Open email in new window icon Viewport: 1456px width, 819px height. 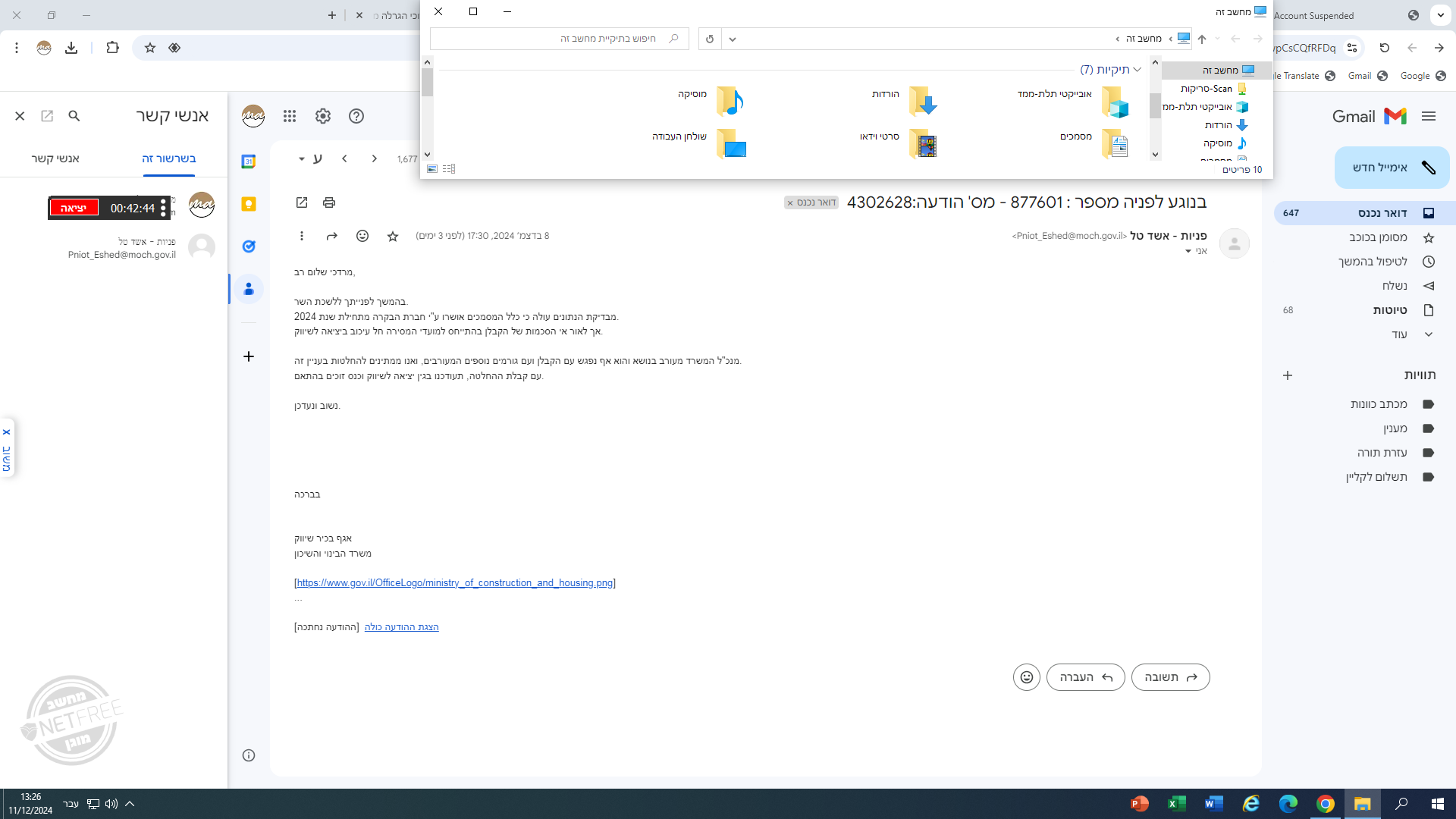tap(302, 202)
